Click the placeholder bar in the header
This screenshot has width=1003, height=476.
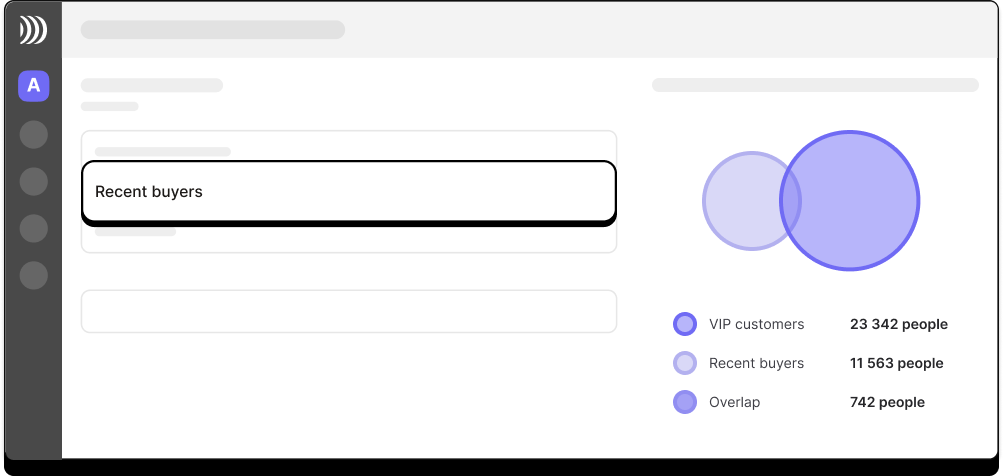click(212, 29)
